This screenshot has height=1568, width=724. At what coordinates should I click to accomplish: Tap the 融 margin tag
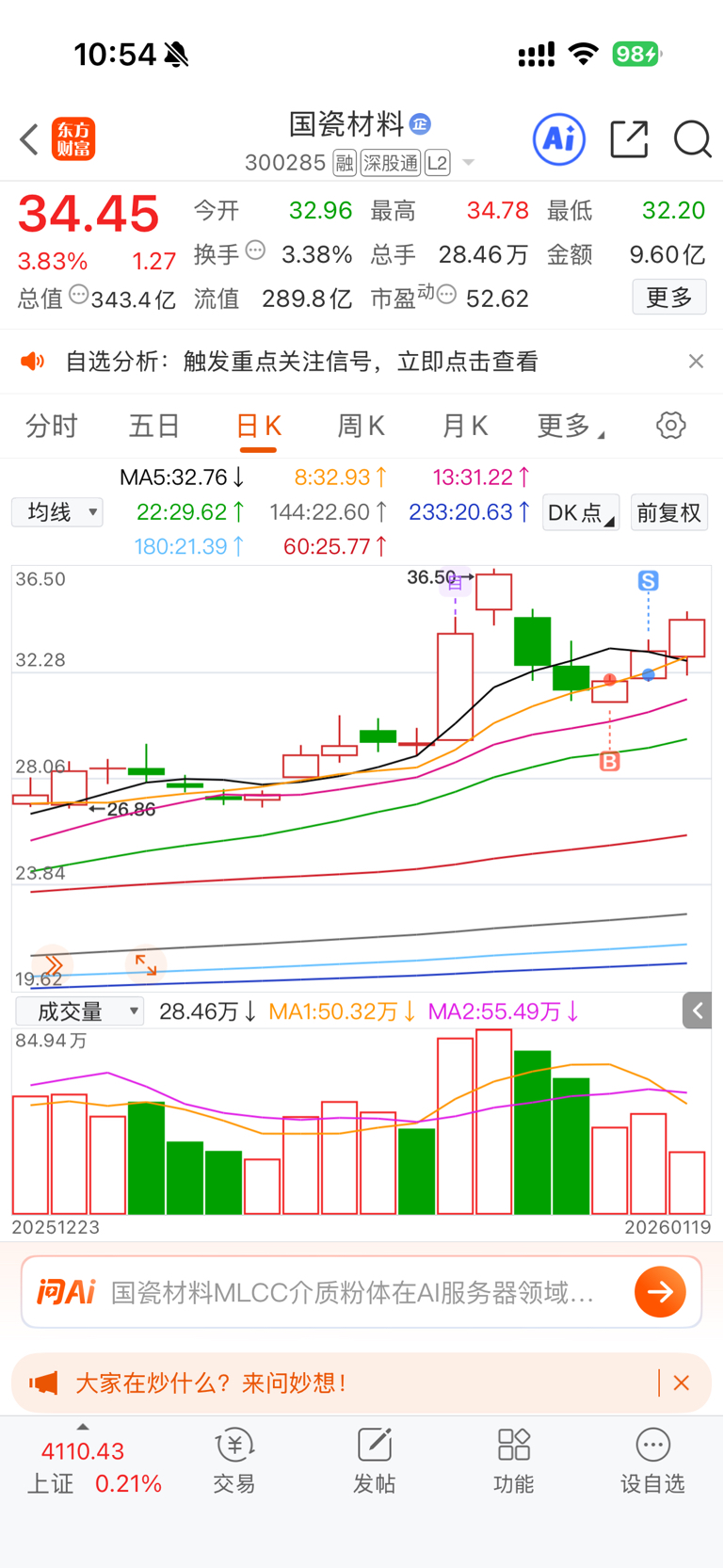click(x=345, y=164)
